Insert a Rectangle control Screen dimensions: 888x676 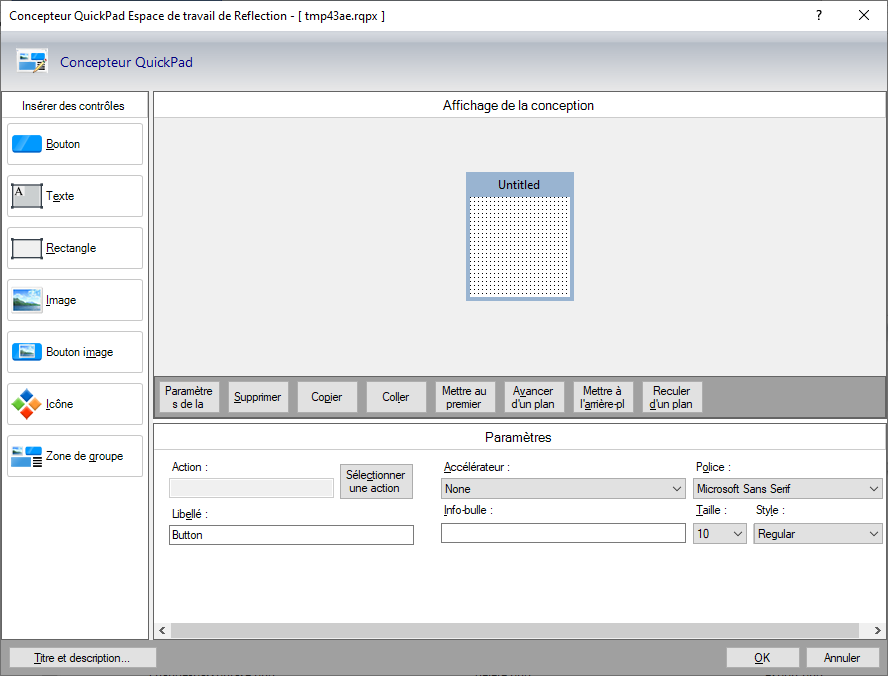75,248
